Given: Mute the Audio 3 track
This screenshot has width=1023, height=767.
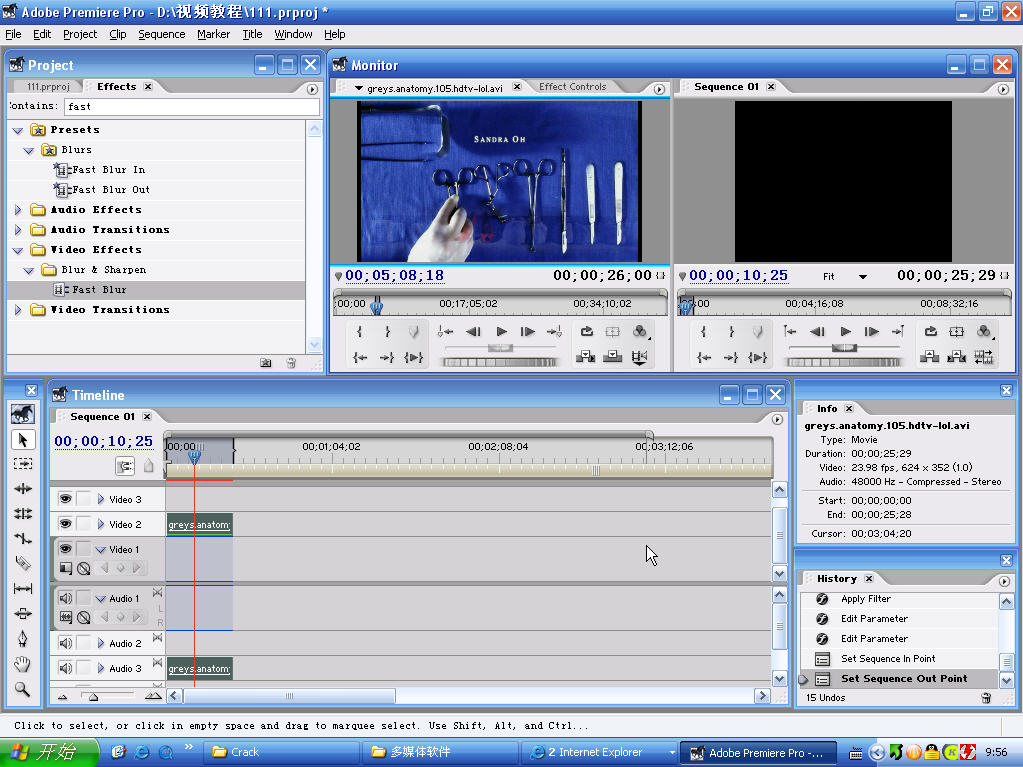Looking at the screenshot, I should [65, 668].
